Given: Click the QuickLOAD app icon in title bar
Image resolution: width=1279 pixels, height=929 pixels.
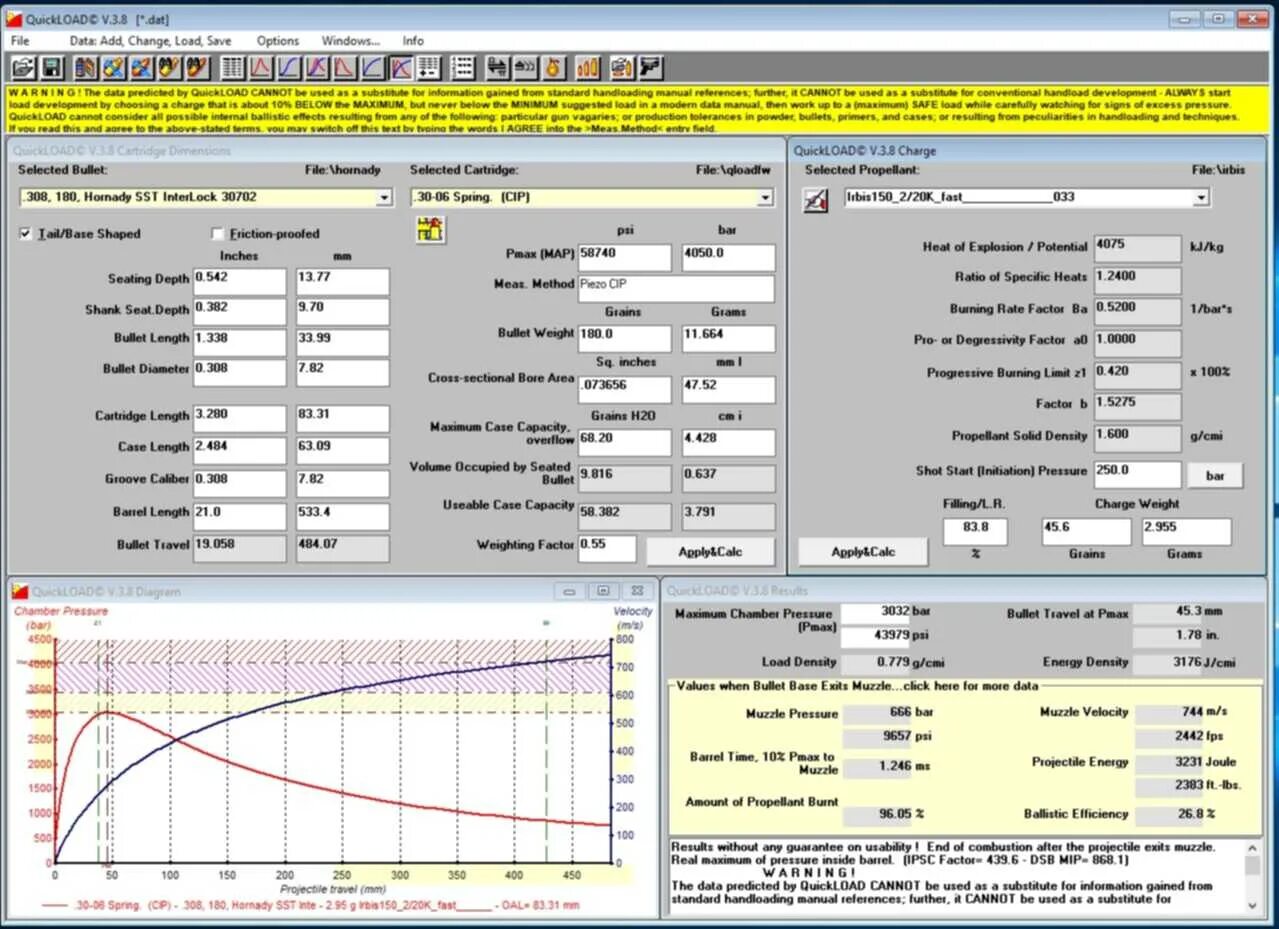Looking at the screenshot, I should pyautogui.click(x=14, y=18).
